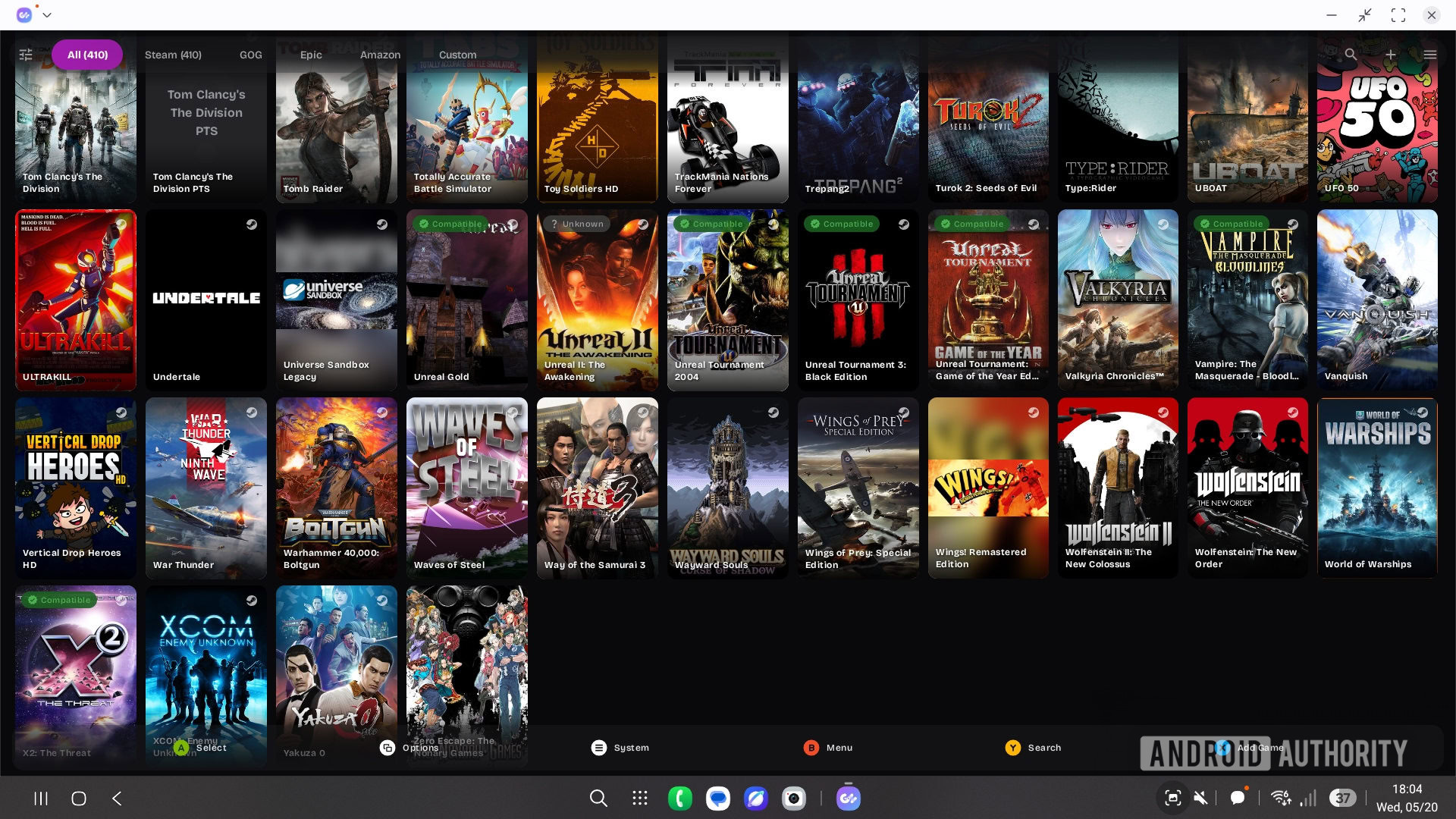Open Unreal Tournament 3 Black Edition

(x=858, y=300)
